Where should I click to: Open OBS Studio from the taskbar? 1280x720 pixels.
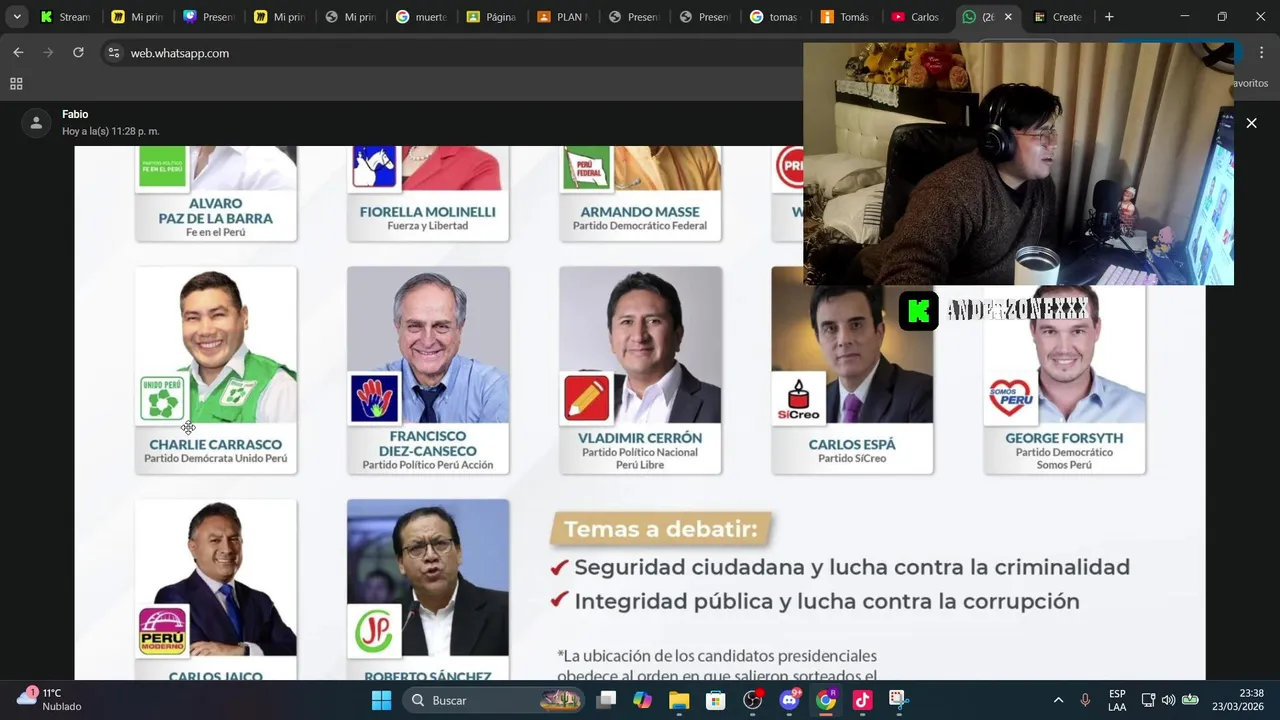click(753, 700)
